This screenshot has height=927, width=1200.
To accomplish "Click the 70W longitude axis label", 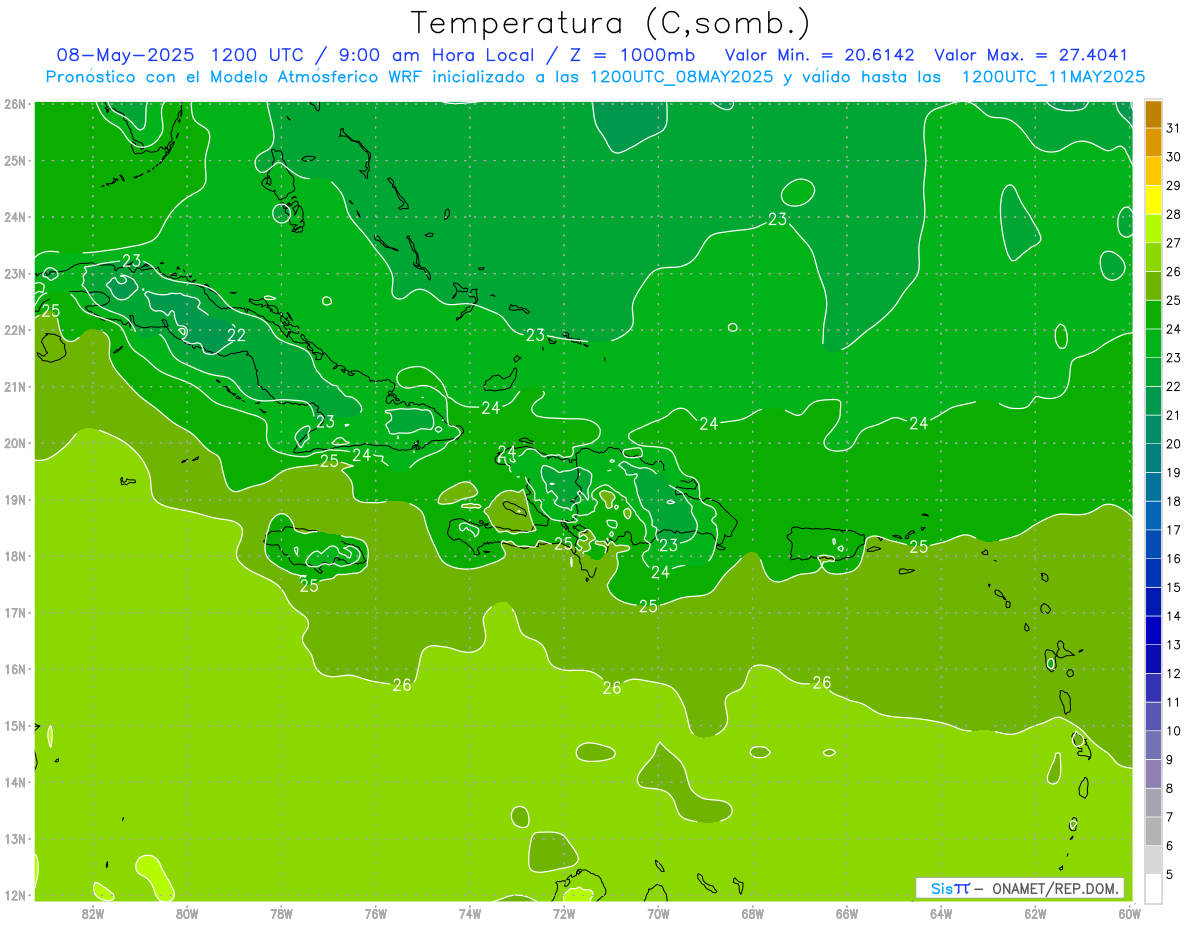I will (658, 913).
